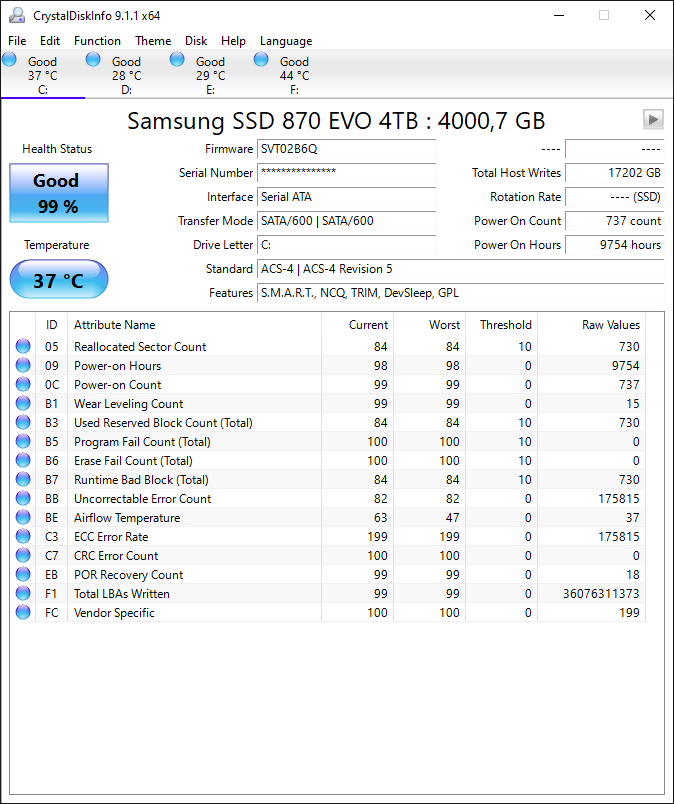Switch to the E: disk tab at 29 °C
This screenshot has height=804, width=674.
pos(210,74)
